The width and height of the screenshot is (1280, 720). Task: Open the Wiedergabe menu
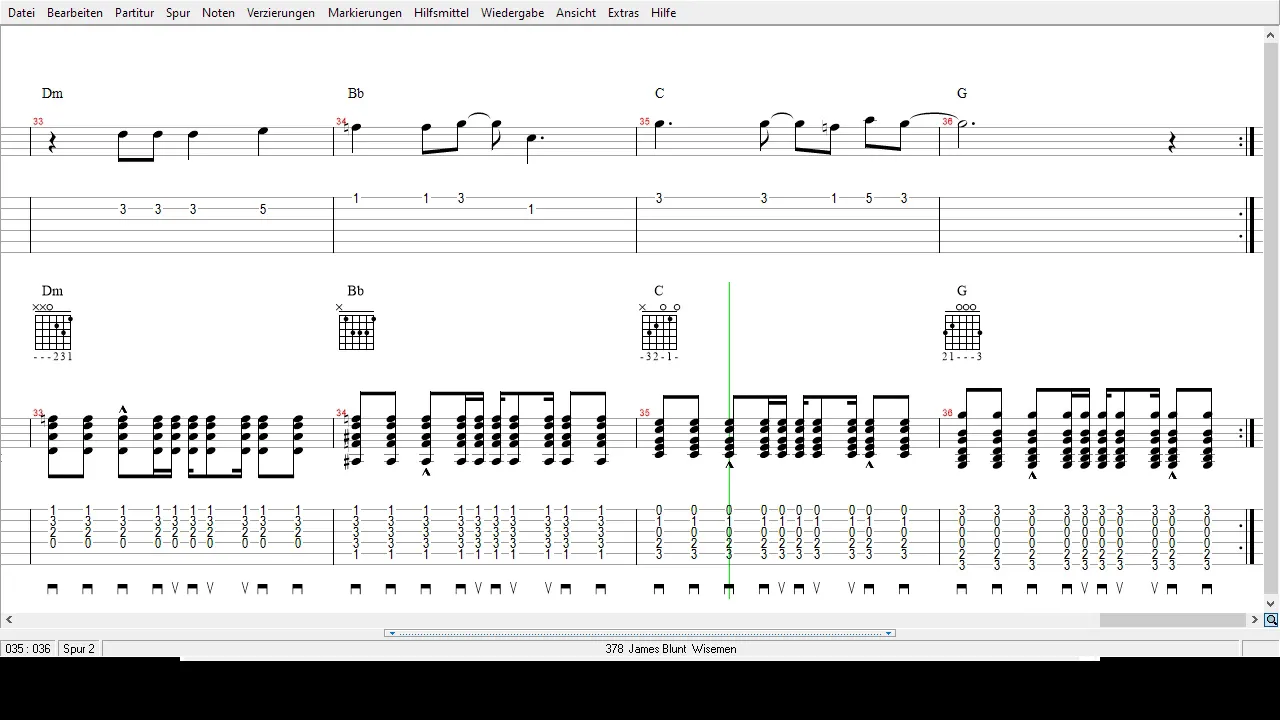tap(512, 13)
